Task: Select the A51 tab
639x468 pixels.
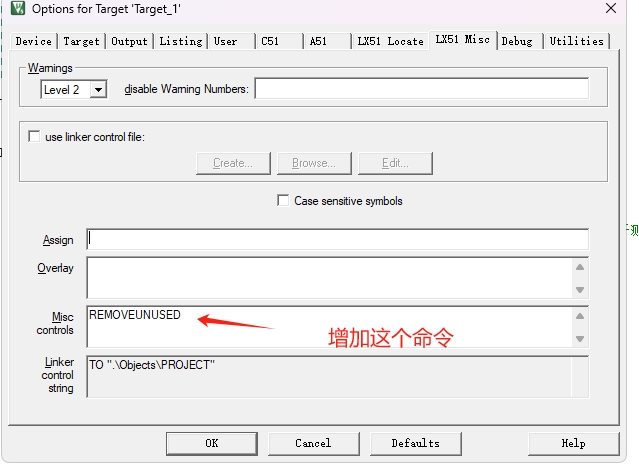Action: pyautogui.click(x=327, y=41)
